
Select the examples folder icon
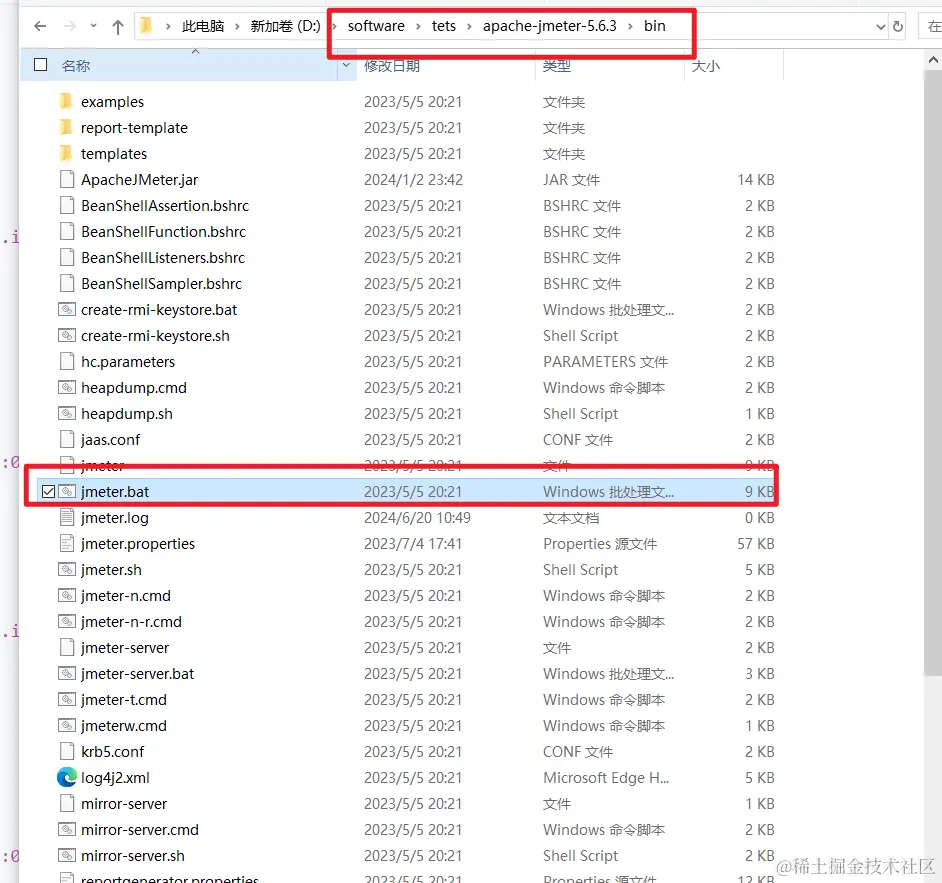point(67,102)
